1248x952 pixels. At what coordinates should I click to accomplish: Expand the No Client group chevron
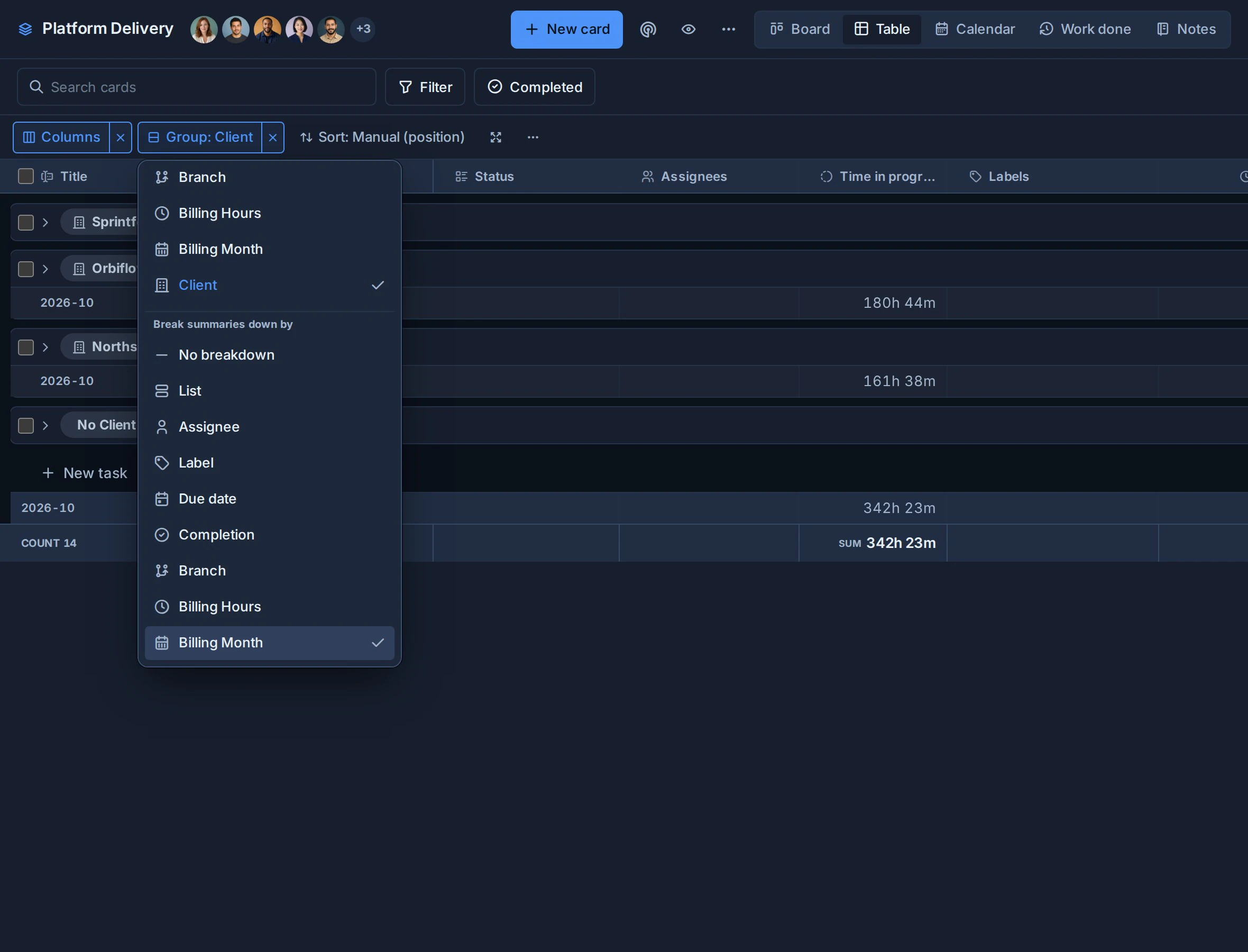click(45, 425)
